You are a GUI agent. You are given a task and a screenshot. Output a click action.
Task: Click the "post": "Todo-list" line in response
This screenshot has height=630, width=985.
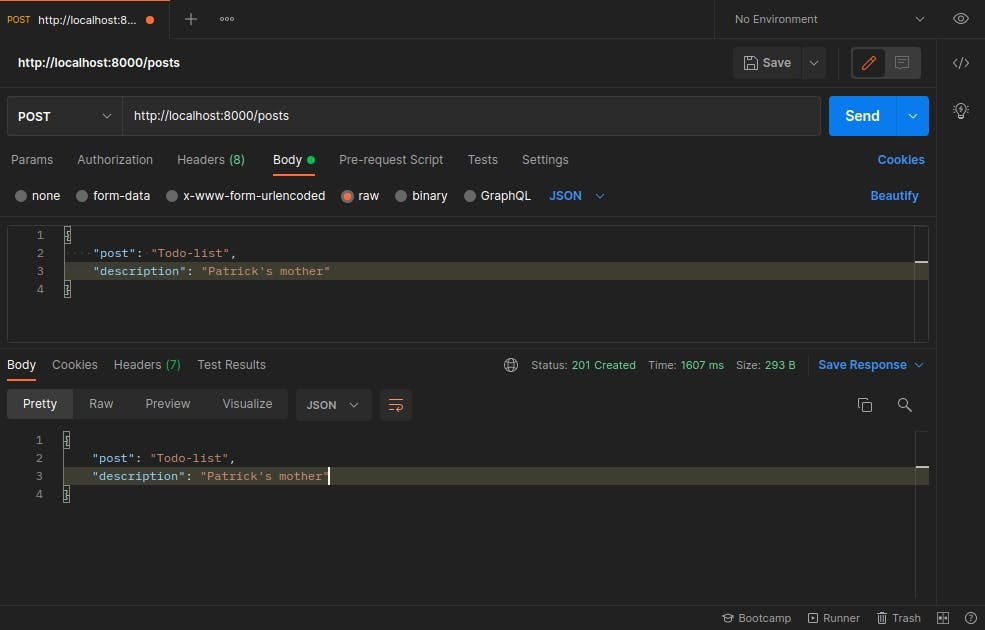tap(163, 459)
